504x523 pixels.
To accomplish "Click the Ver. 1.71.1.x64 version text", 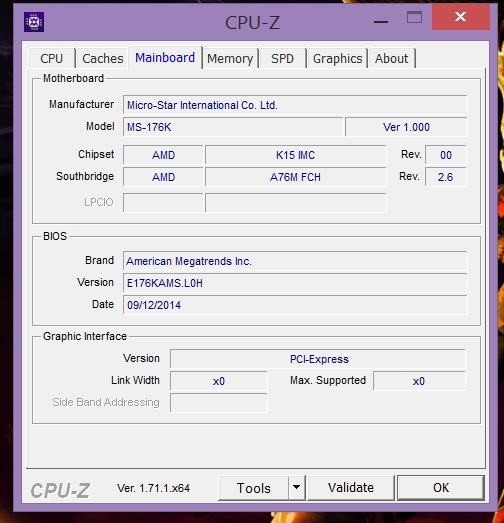I will [153, 488].
